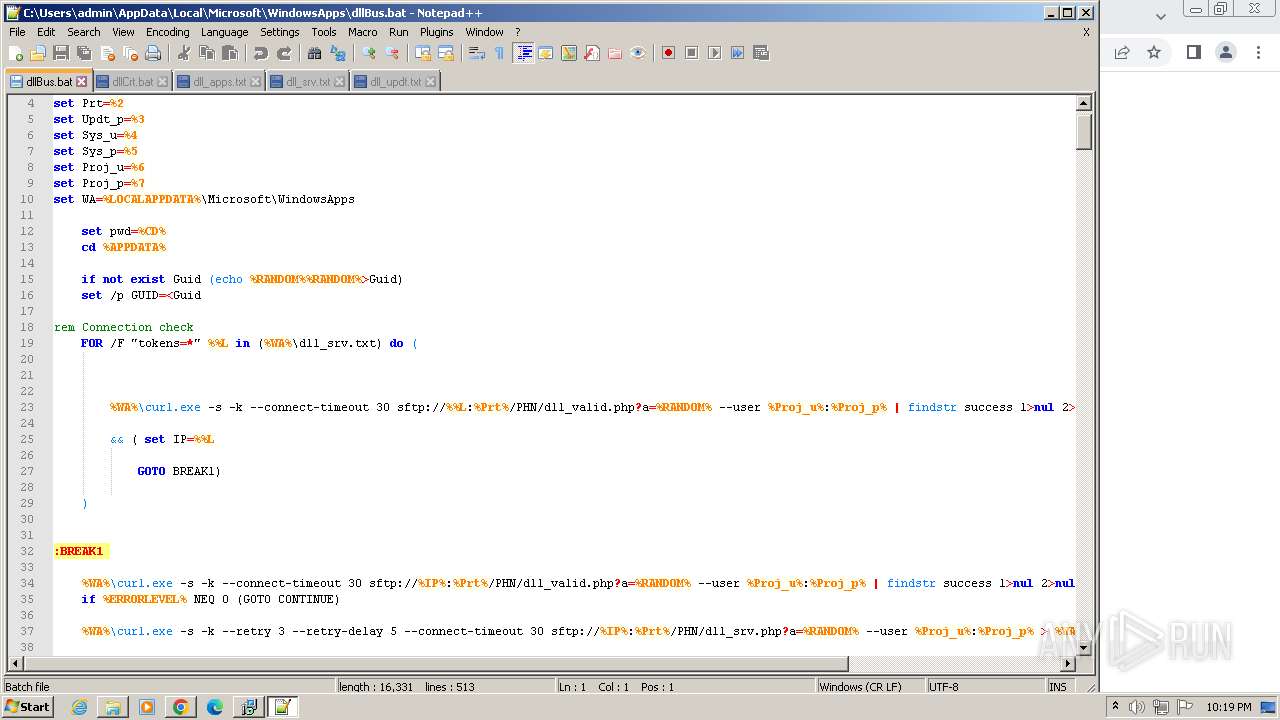Close the dll_updt.txt tab
The height and width of the screenshot is (720, 1280).
[x=431, y=82]
